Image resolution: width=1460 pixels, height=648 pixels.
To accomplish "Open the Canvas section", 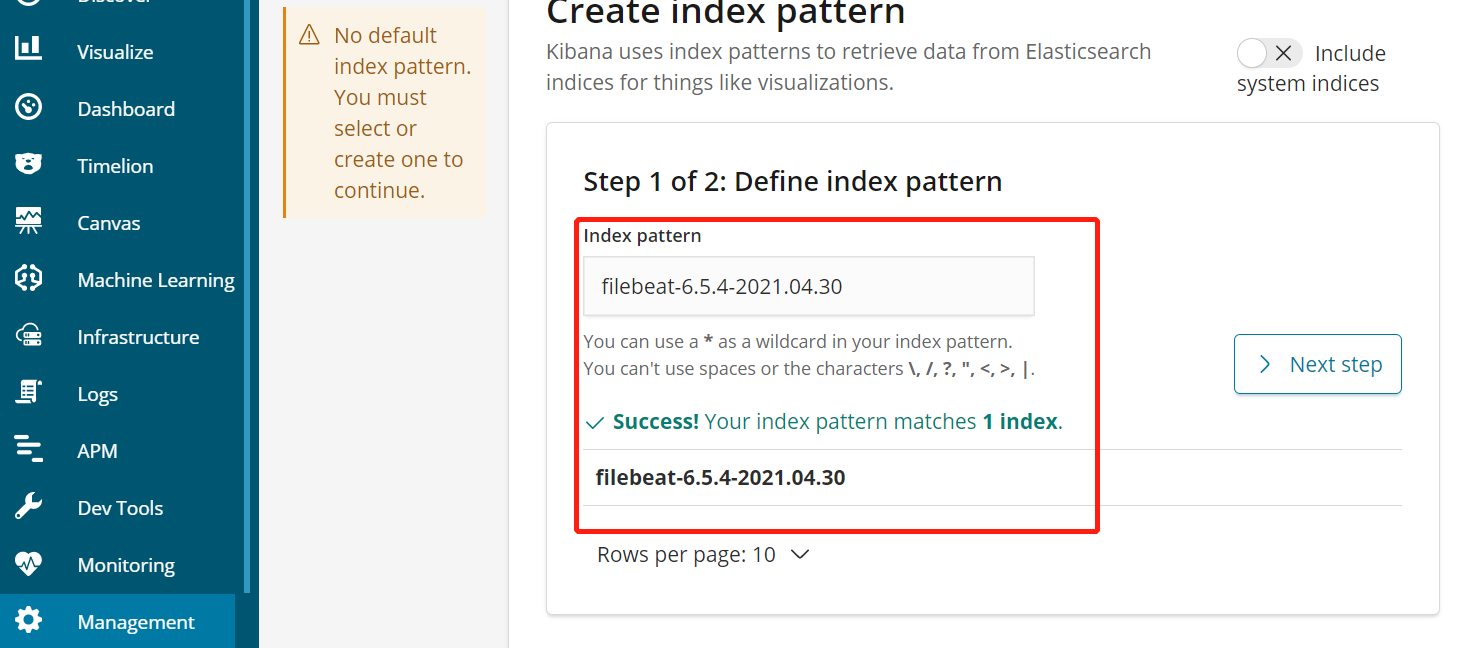I will tap(109, 223).
